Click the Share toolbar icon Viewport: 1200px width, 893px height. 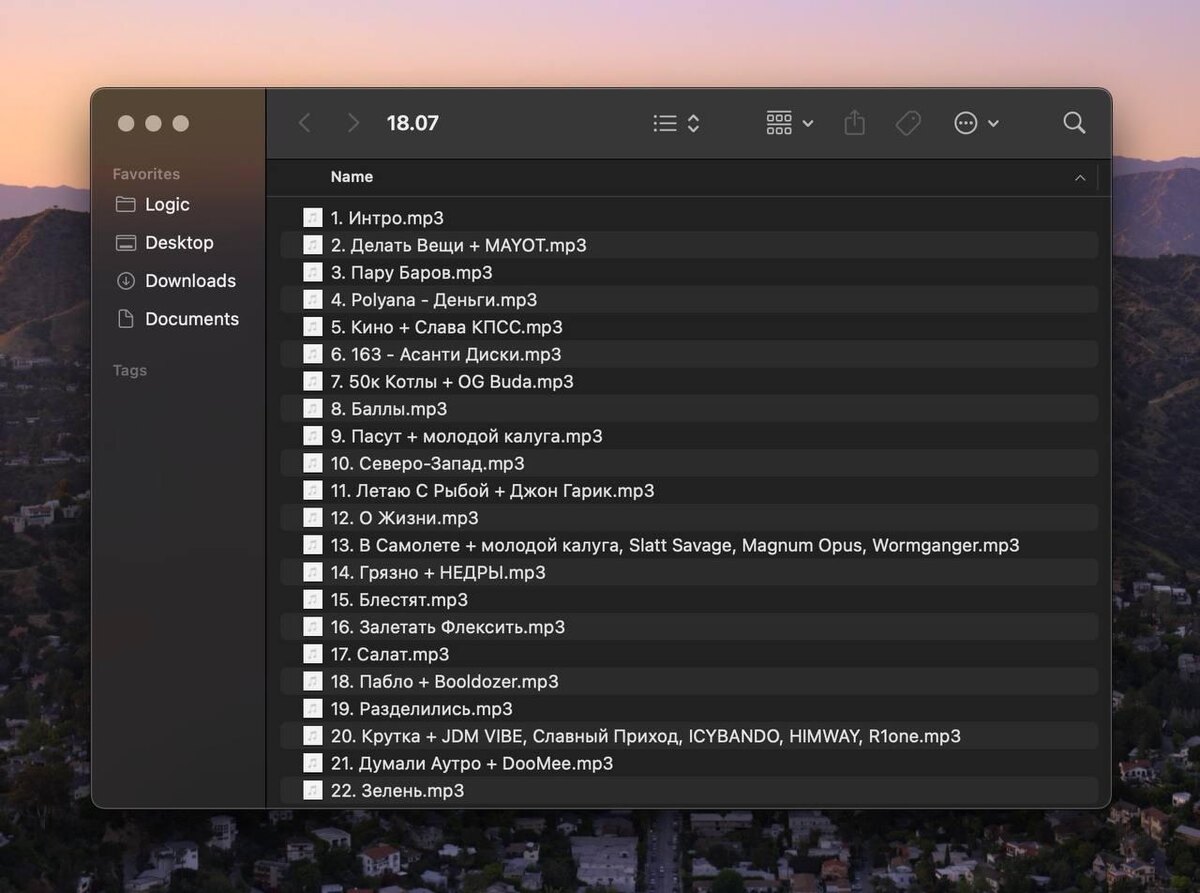(x=854, y=123)
